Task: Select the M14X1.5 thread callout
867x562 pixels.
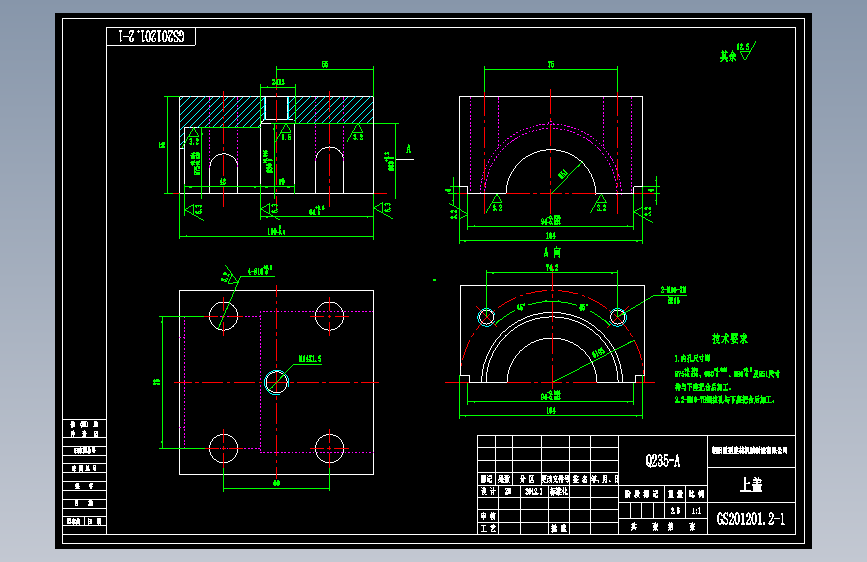Action: 310,358
